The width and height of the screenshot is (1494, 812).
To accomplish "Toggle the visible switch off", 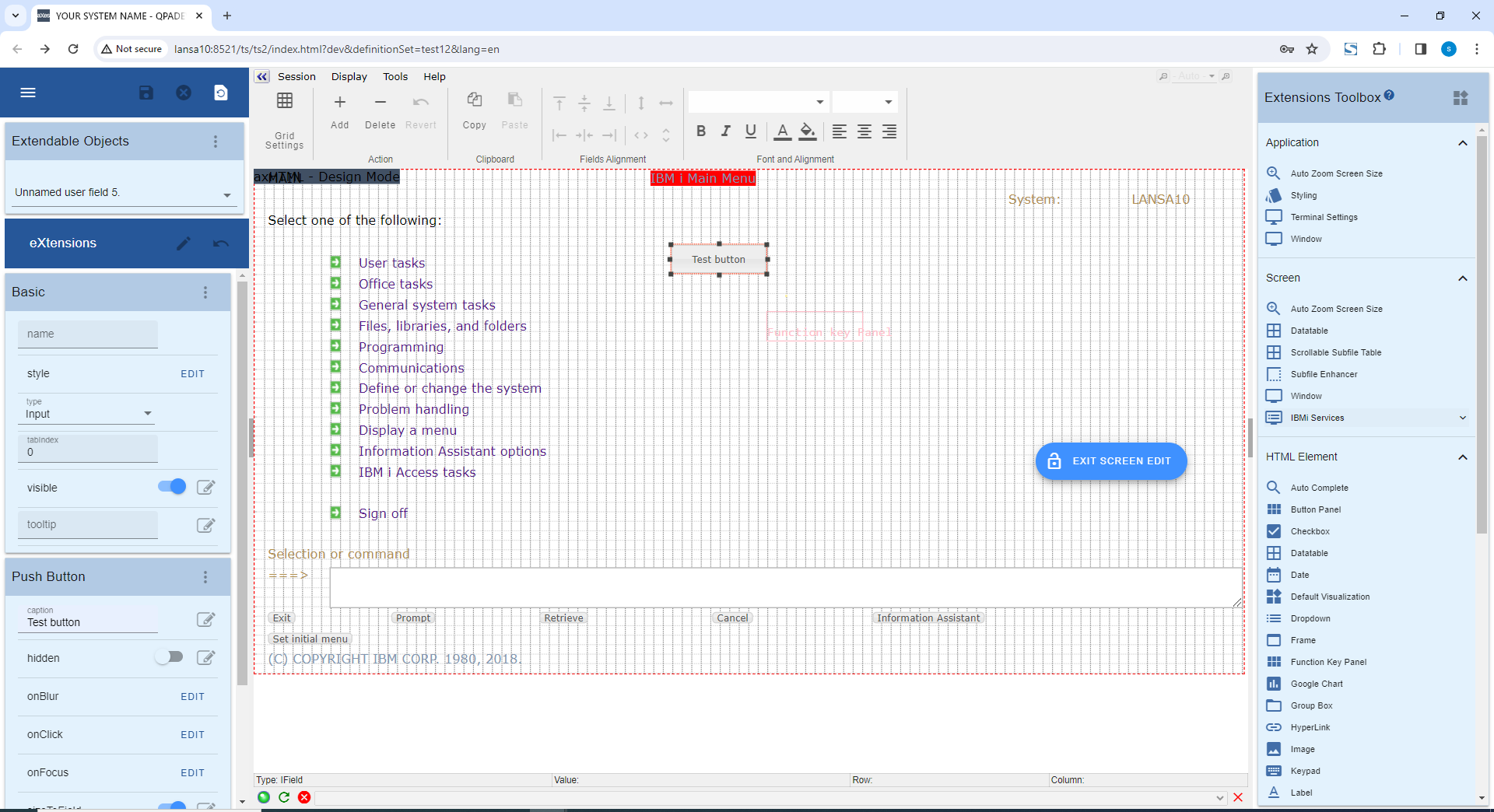I will tap(172, 487).
